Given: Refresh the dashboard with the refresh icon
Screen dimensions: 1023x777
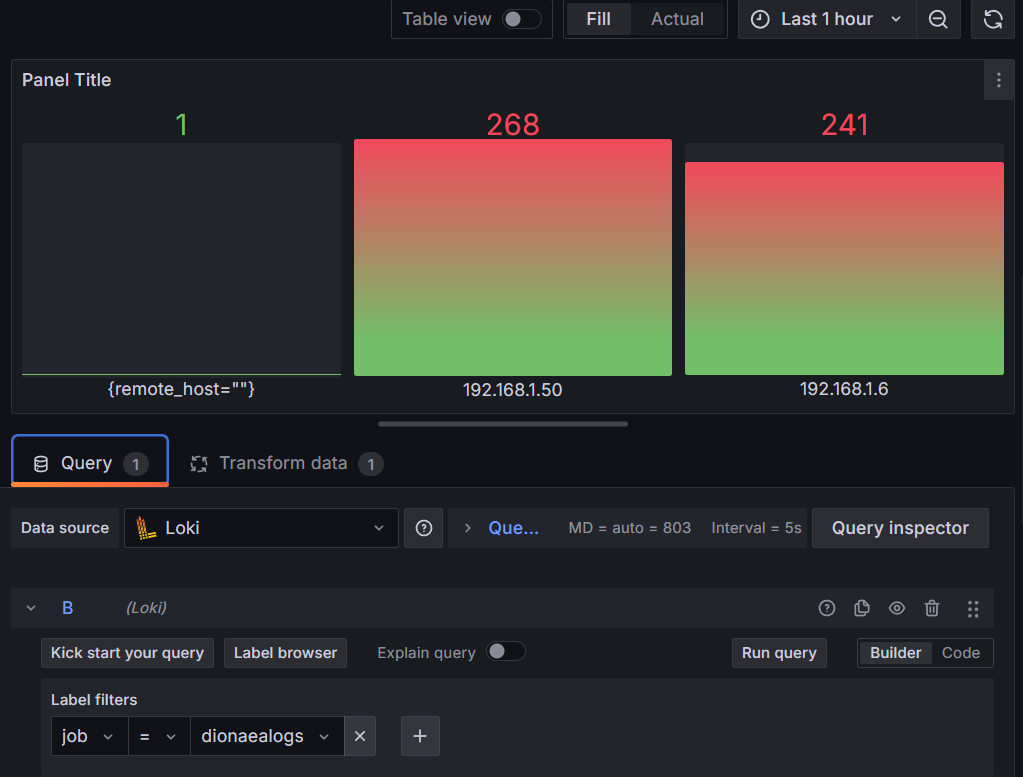Looking at the screenshot, I should [993, 19].
